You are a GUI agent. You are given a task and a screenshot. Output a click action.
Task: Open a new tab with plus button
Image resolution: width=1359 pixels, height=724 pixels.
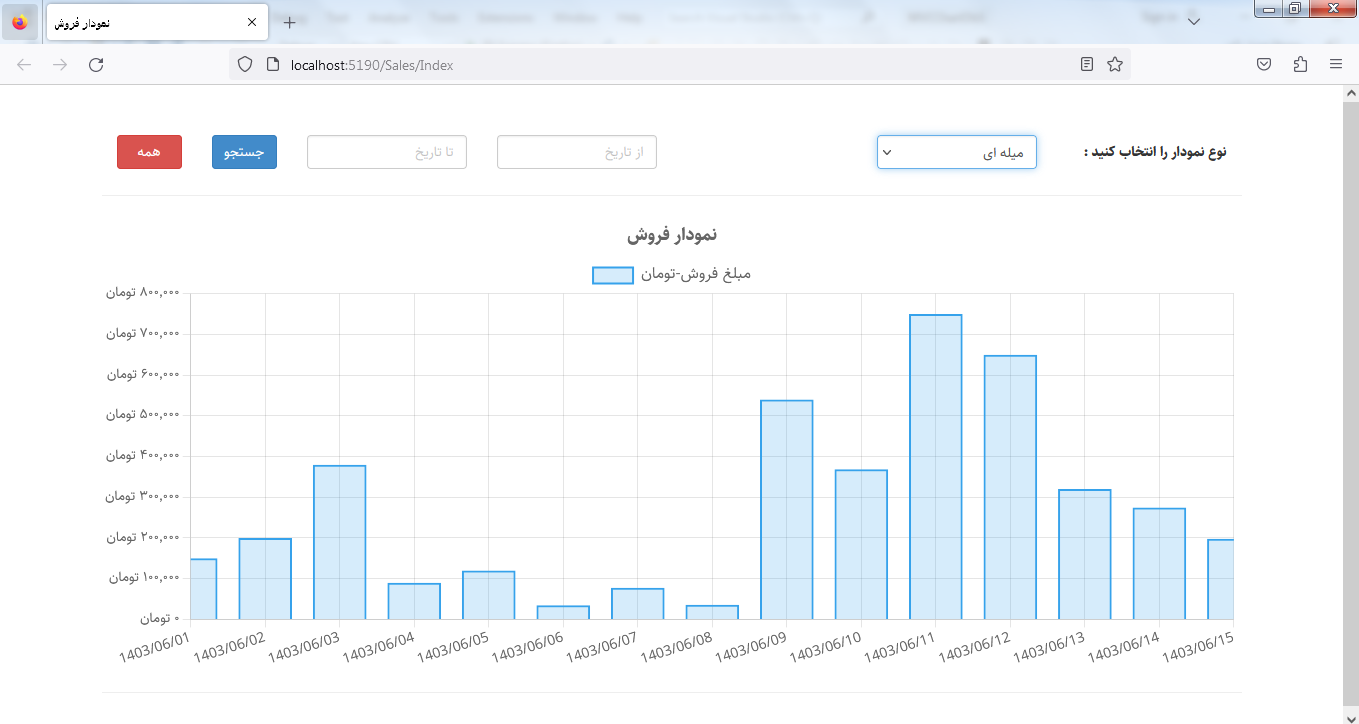[x=289, y=22]
